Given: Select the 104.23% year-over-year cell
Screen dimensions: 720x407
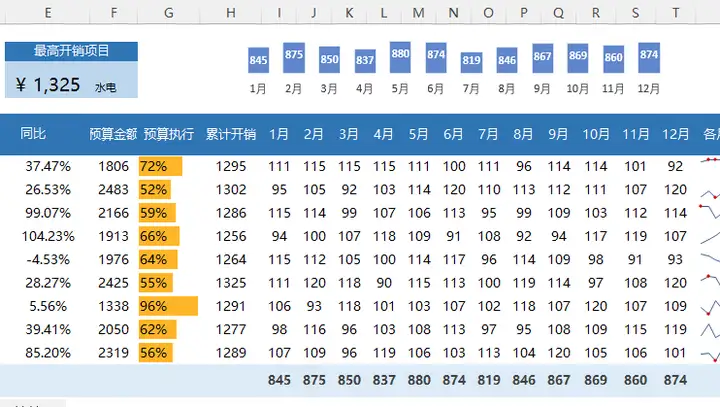Looking at the screenshot, I should pos(49,236).
